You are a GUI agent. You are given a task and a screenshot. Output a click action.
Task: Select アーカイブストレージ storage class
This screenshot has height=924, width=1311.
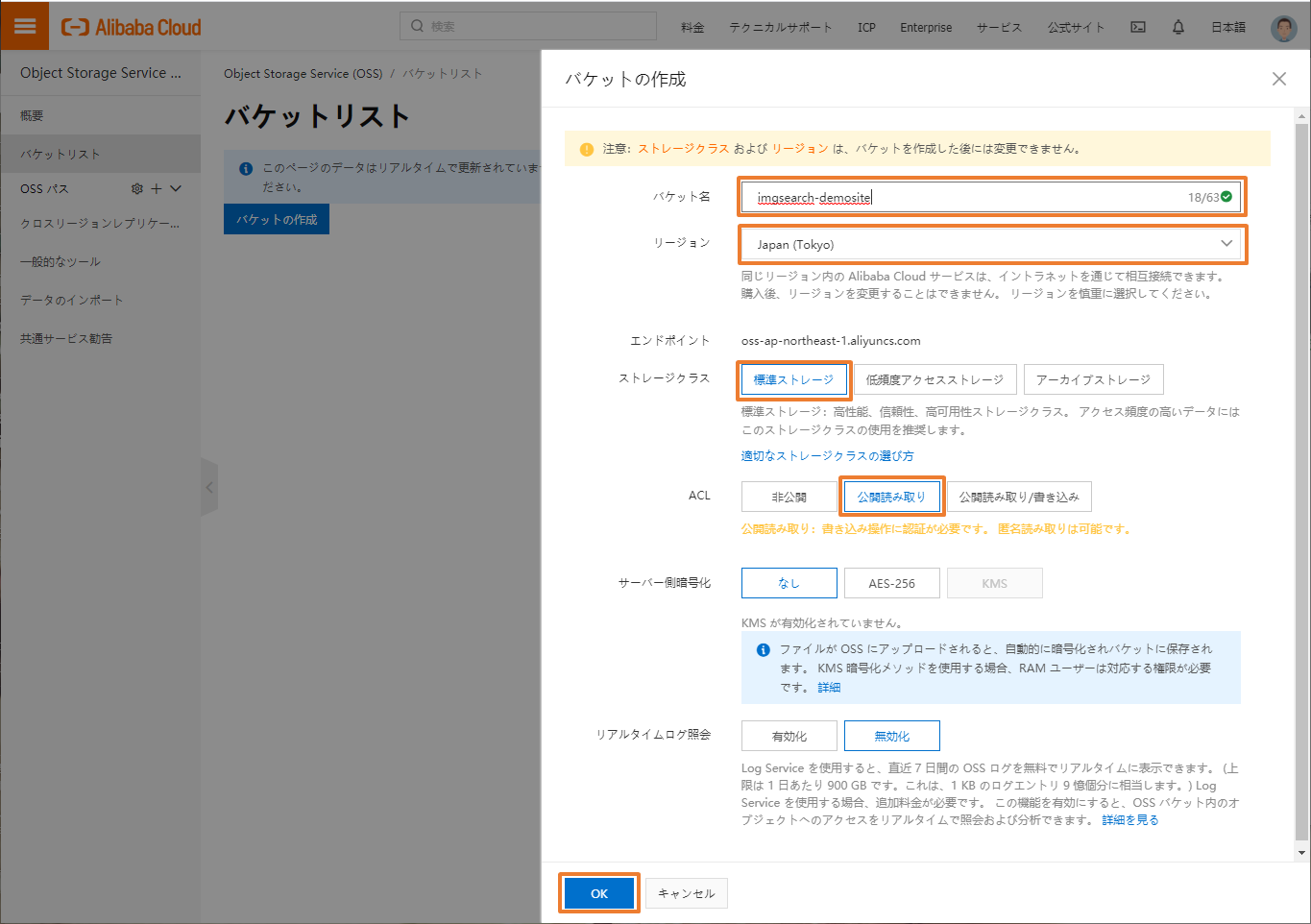coord(1094,380)
